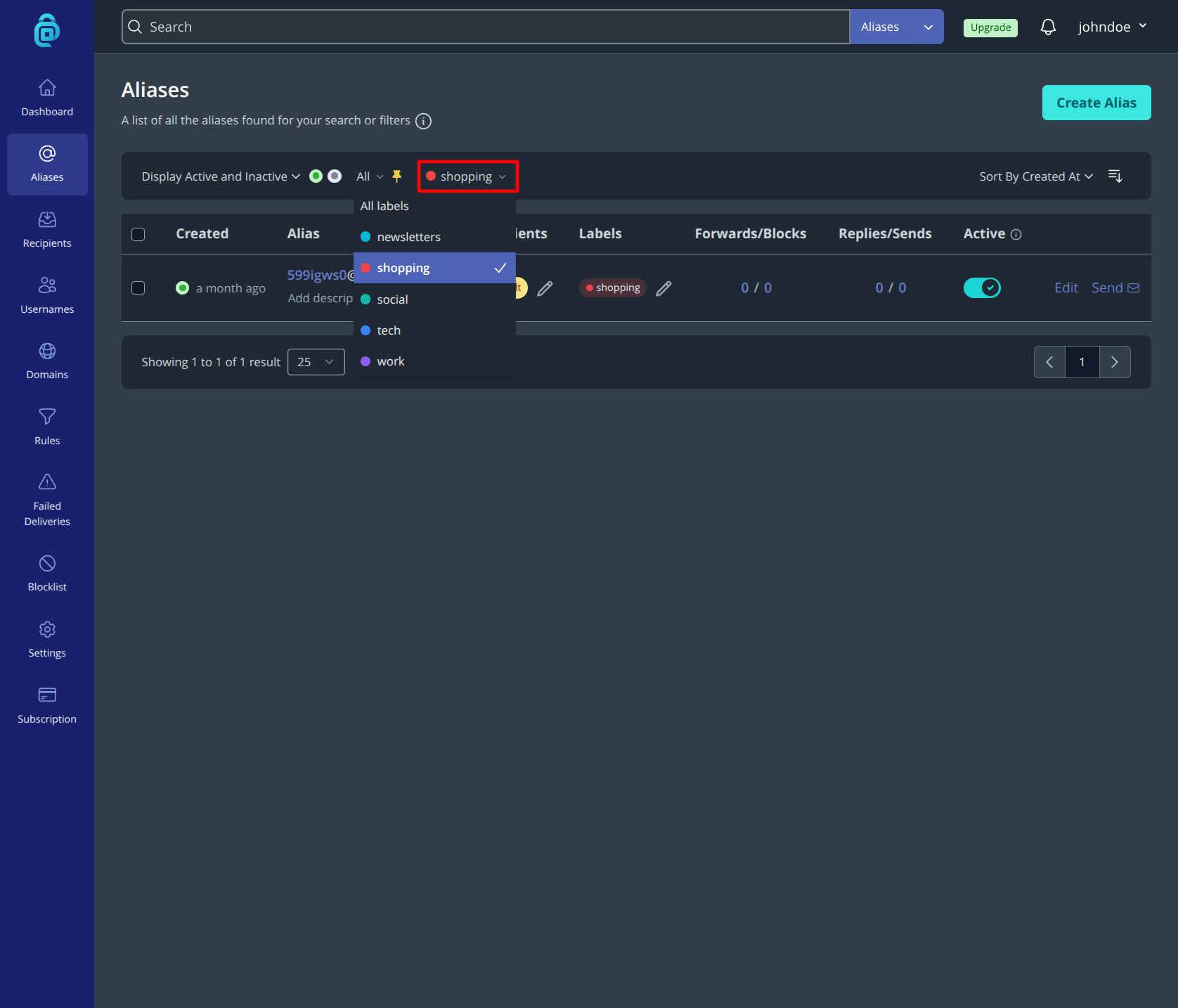Click the Active column info icon
Viewport: 1178px width, 1008px height.
click(1016, 235)
